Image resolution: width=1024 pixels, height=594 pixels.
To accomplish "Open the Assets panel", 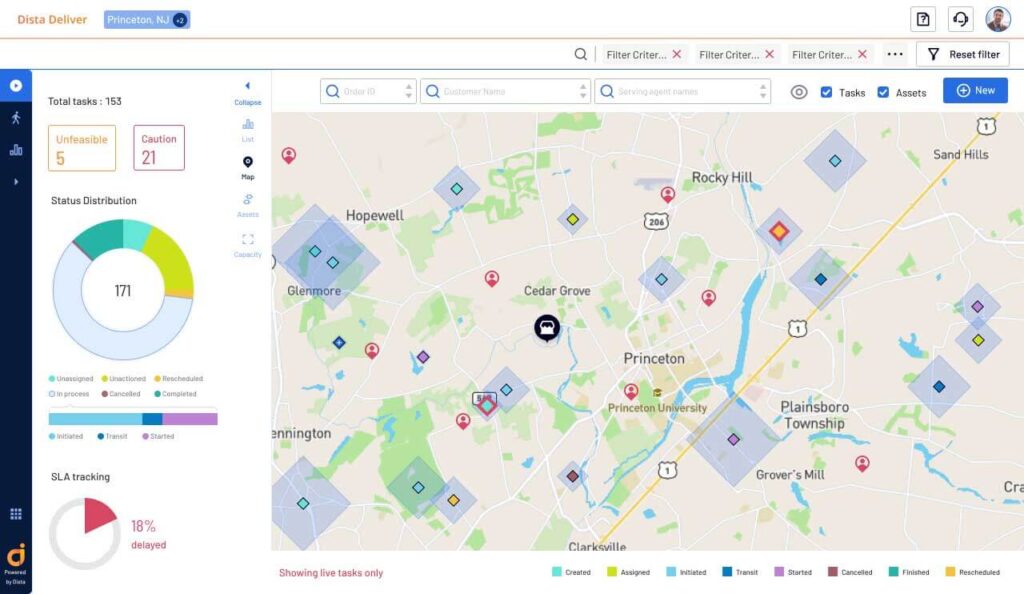I will 247,203.
